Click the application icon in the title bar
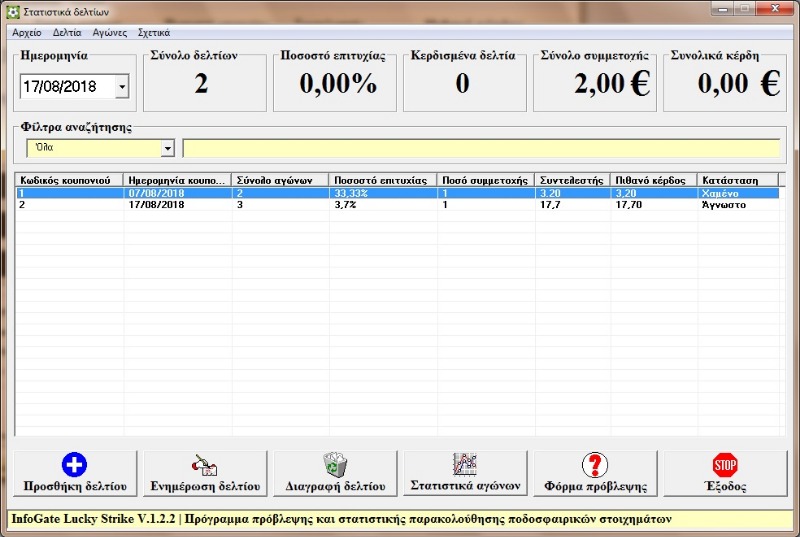This screenshot has height=537, width=800. (x=12, y=11)
